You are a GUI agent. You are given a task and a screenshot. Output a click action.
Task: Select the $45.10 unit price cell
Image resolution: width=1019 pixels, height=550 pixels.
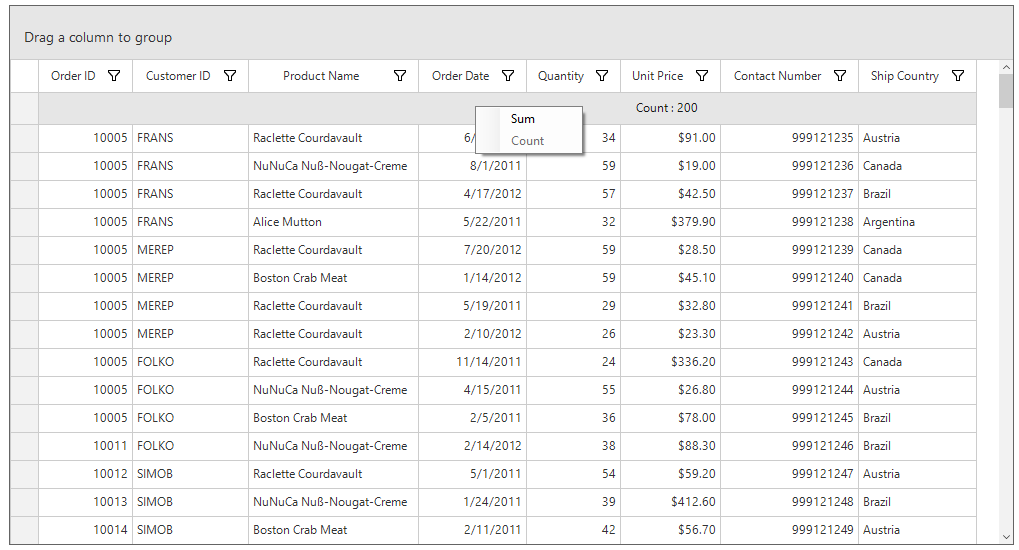point(670,278)
